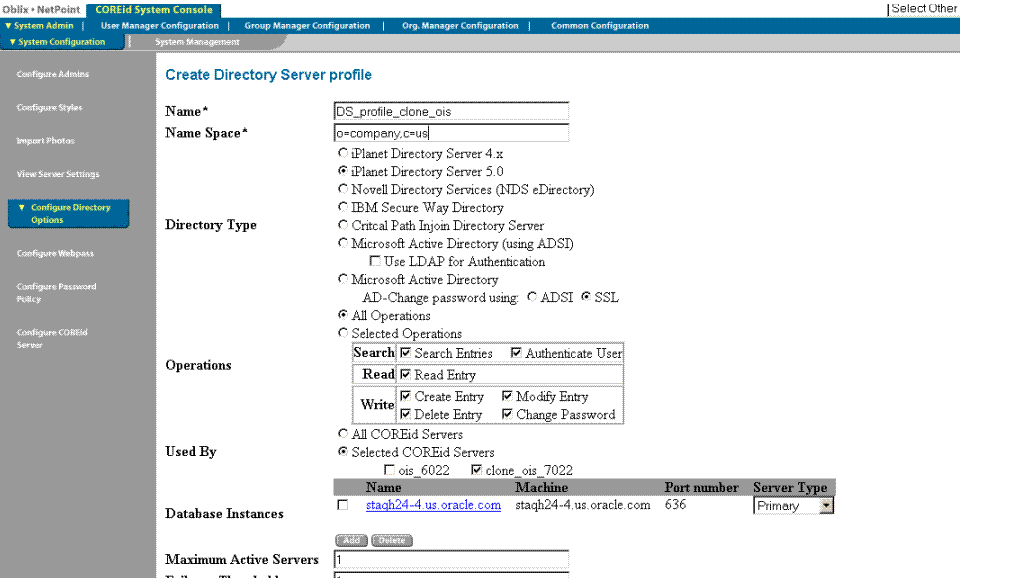Toggle Read Entry checkbox

(405, 374)
